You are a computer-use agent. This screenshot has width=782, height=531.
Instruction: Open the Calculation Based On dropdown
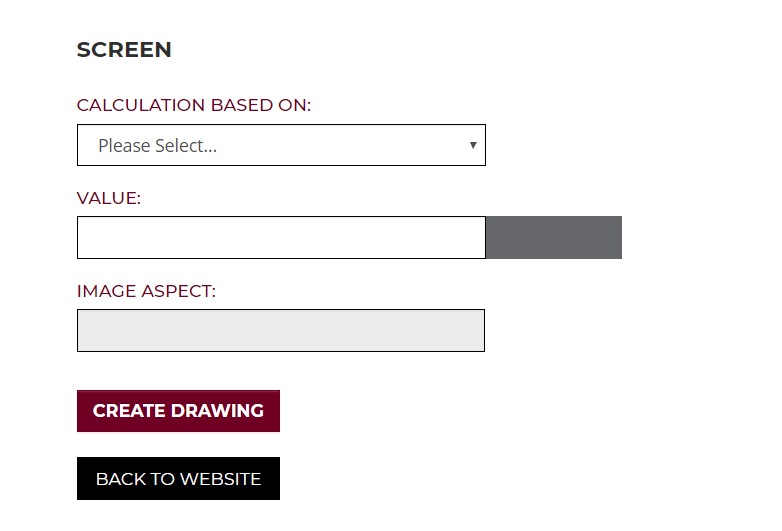(281, 145)
